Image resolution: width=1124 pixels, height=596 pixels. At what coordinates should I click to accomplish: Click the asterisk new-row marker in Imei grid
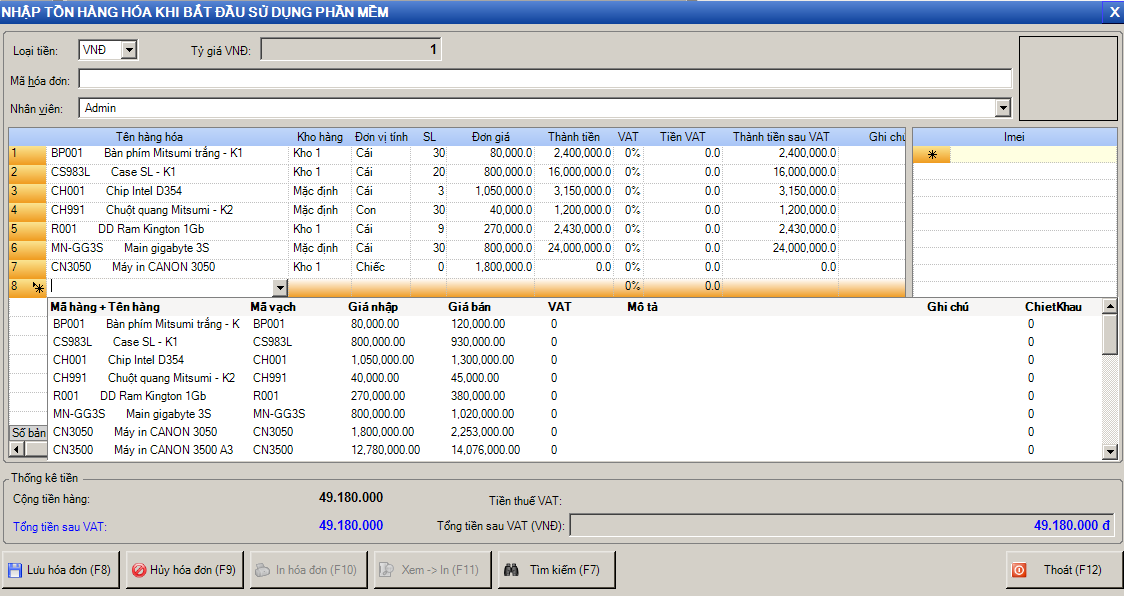tap(932, 155)
